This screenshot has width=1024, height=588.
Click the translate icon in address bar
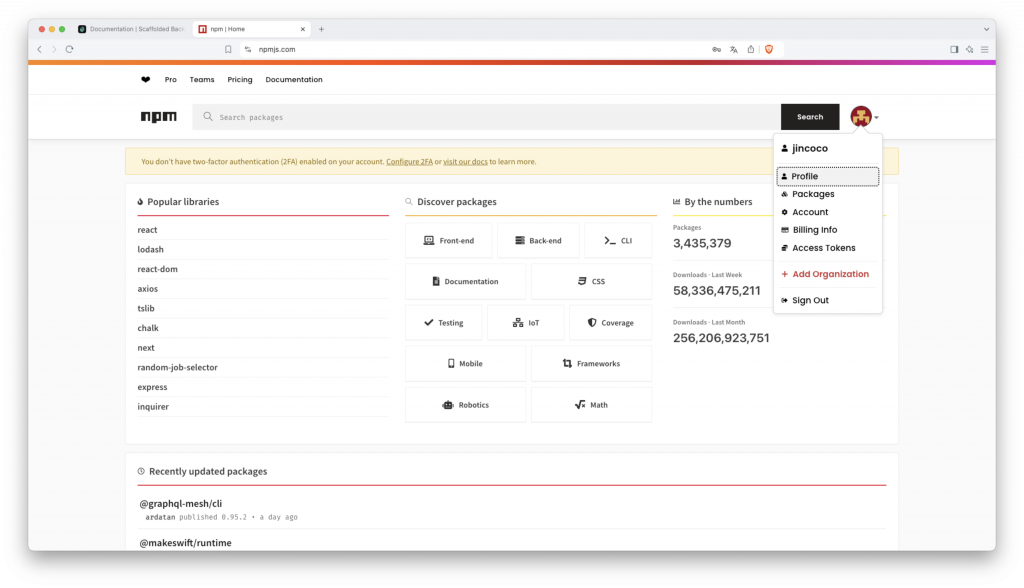tap(733, 49)
